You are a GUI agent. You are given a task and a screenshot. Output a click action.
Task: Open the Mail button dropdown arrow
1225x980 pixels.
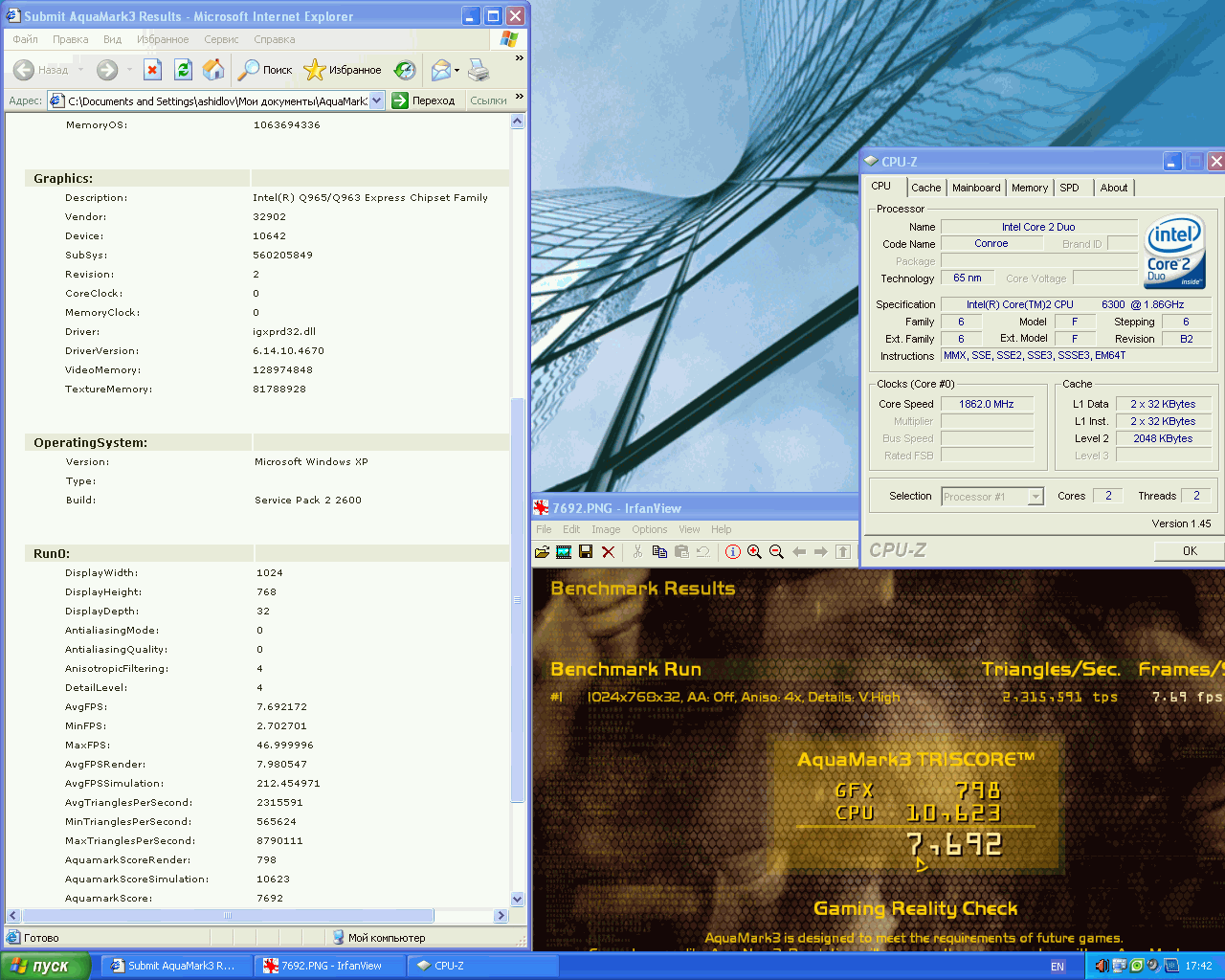point(457,69)
